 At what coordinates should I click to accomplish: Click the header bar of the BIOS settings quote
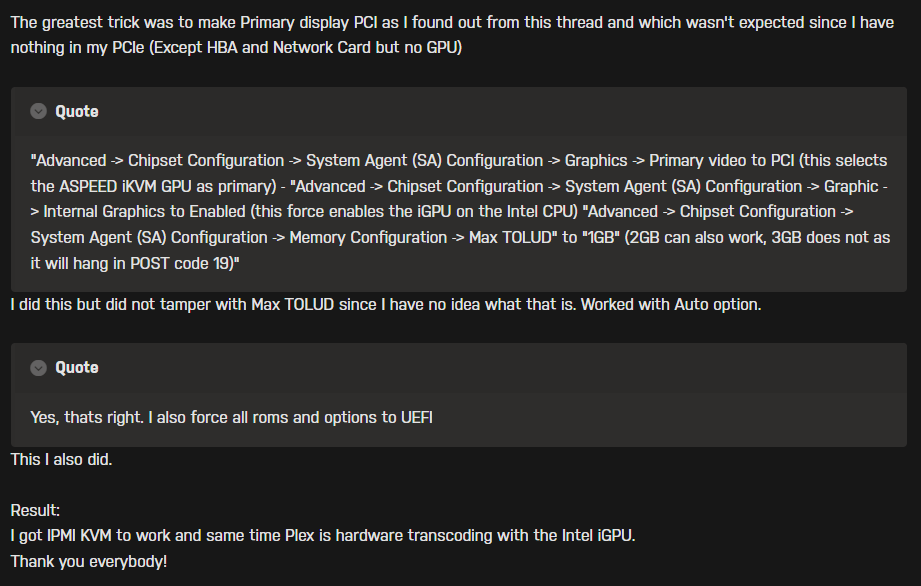(459, 112)
